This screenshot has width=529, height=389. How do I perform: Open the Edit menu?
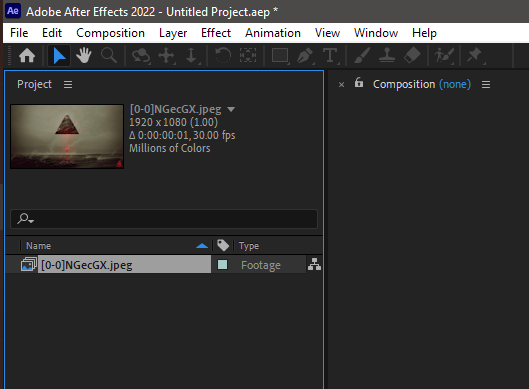click(52, 33)
